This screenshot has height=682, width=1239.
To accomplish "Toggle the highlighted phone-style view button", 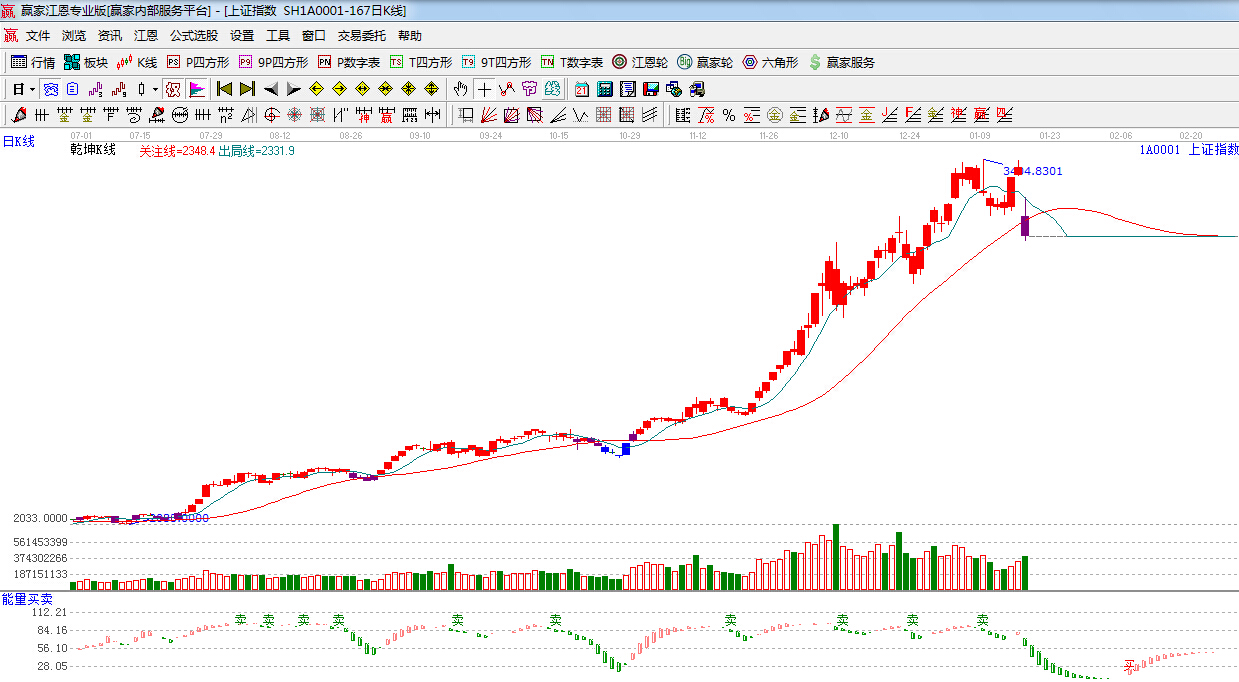I will point(49,89).
